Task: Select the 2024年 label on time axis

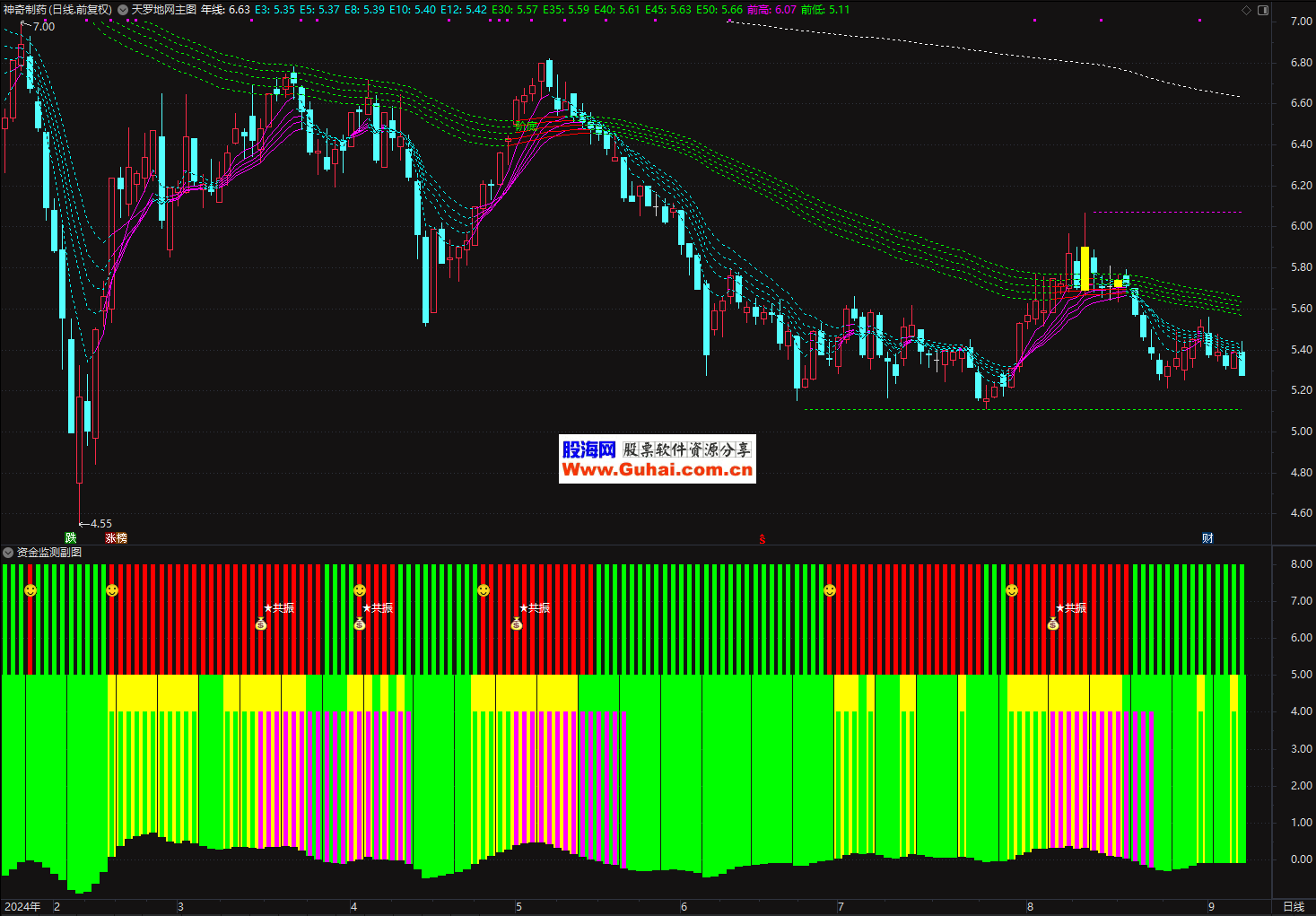Action: pyautogui.click(x=22, y=907)
